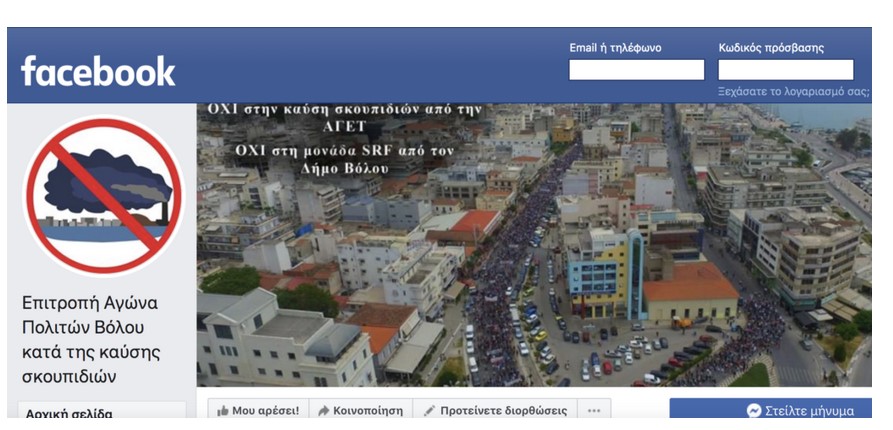Click the Κωδικός πρόσβασης label
This screenshot has width=893, height=430.
pyautogui.click(x=771, y=48)
